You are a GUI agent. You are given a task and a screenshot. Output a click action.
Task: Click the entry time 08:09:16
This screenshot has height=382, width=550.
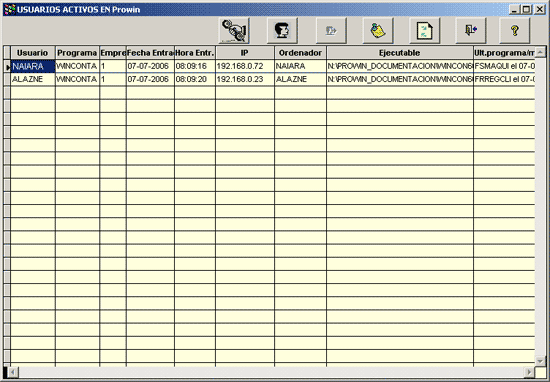195,66
